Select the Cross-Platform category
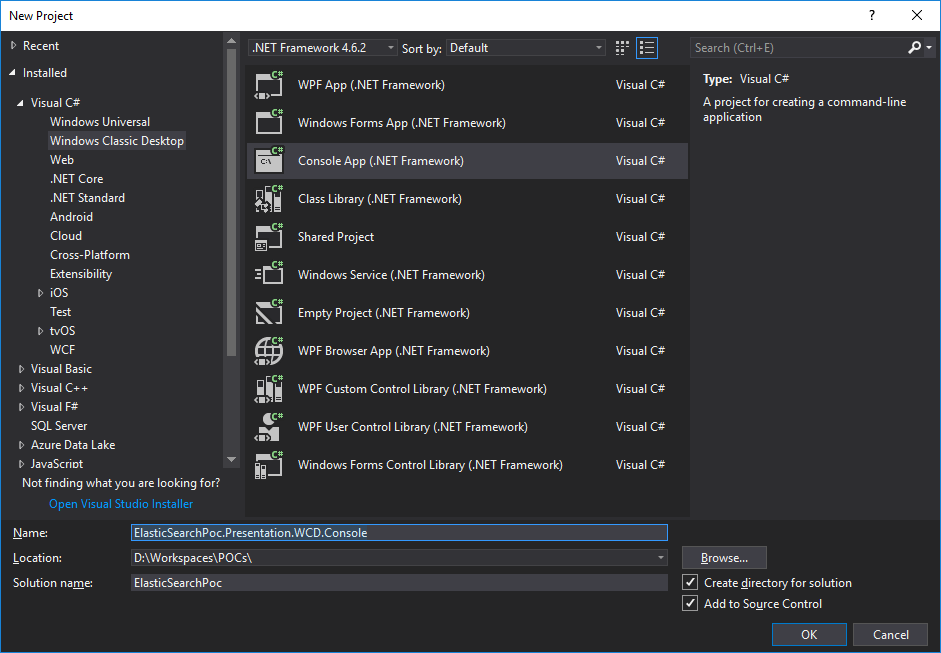Screen dimensions: 941x653 coord(89,254)
